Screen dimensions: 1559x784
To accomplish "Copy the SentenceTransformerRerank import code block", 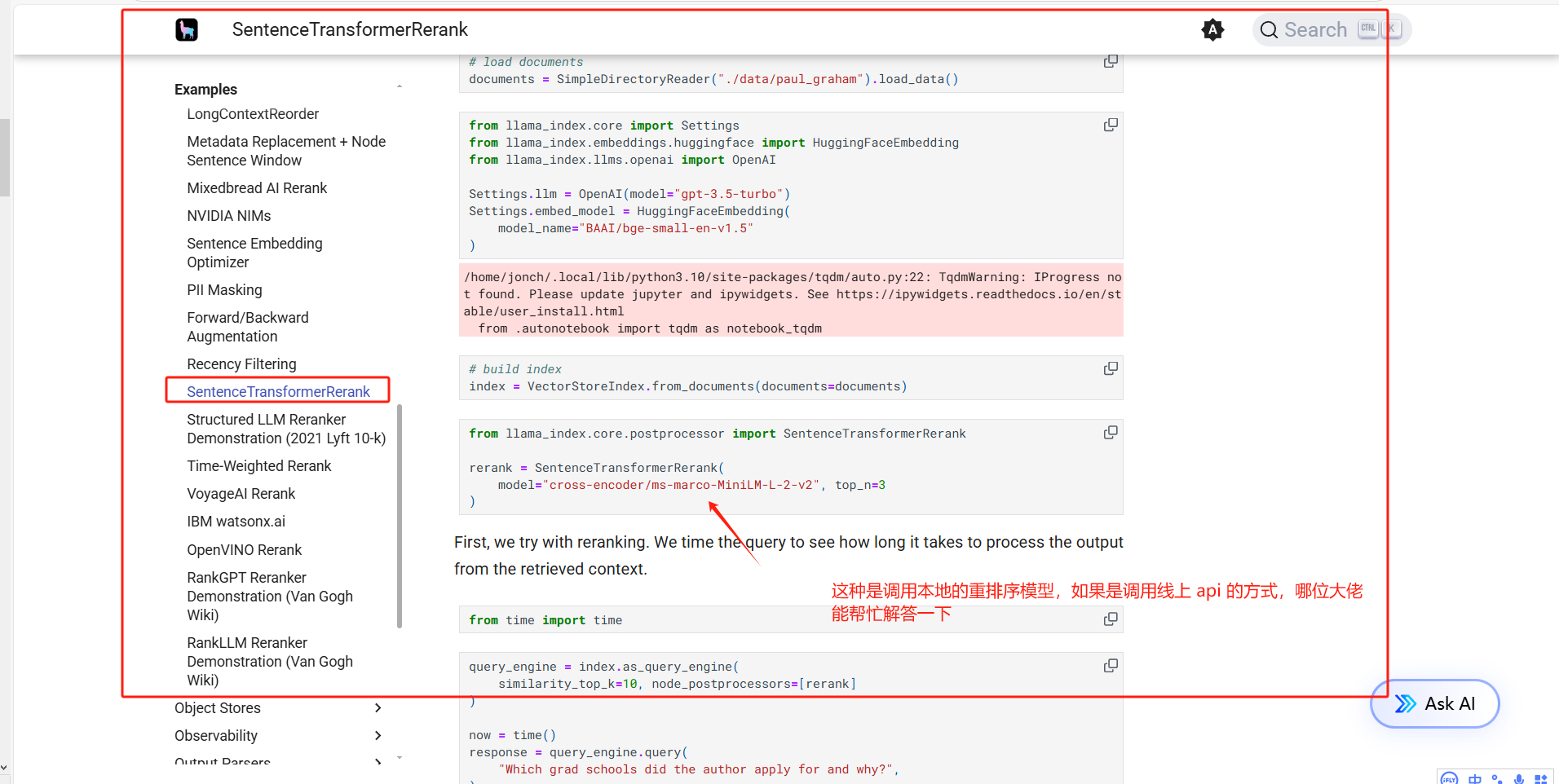I will (1111, 432).
